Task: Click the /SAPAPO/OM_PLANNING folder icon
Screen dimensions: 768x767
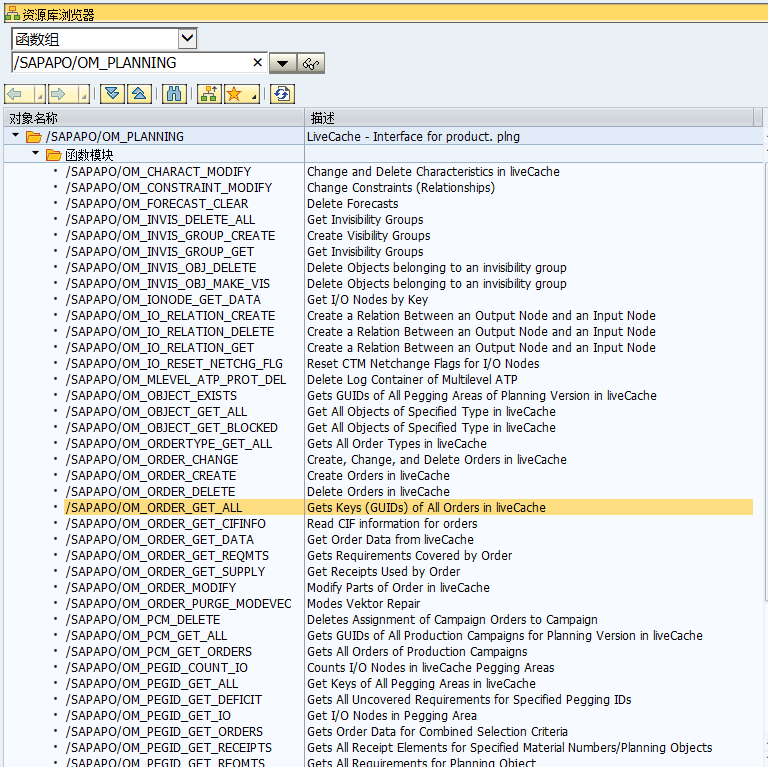Action: [x=33, y=137]
